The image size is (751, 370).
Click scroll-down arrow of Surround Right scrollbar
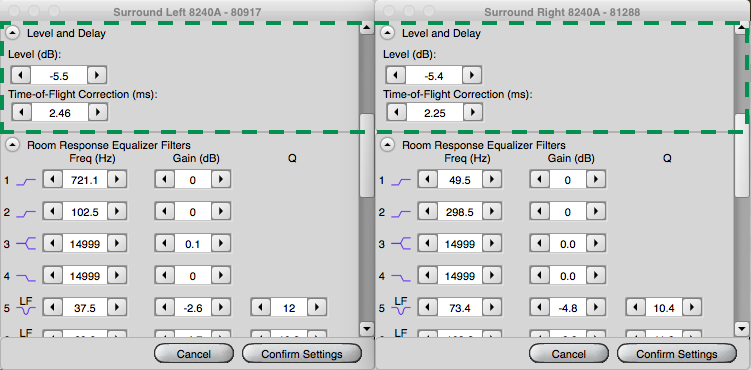741,328
